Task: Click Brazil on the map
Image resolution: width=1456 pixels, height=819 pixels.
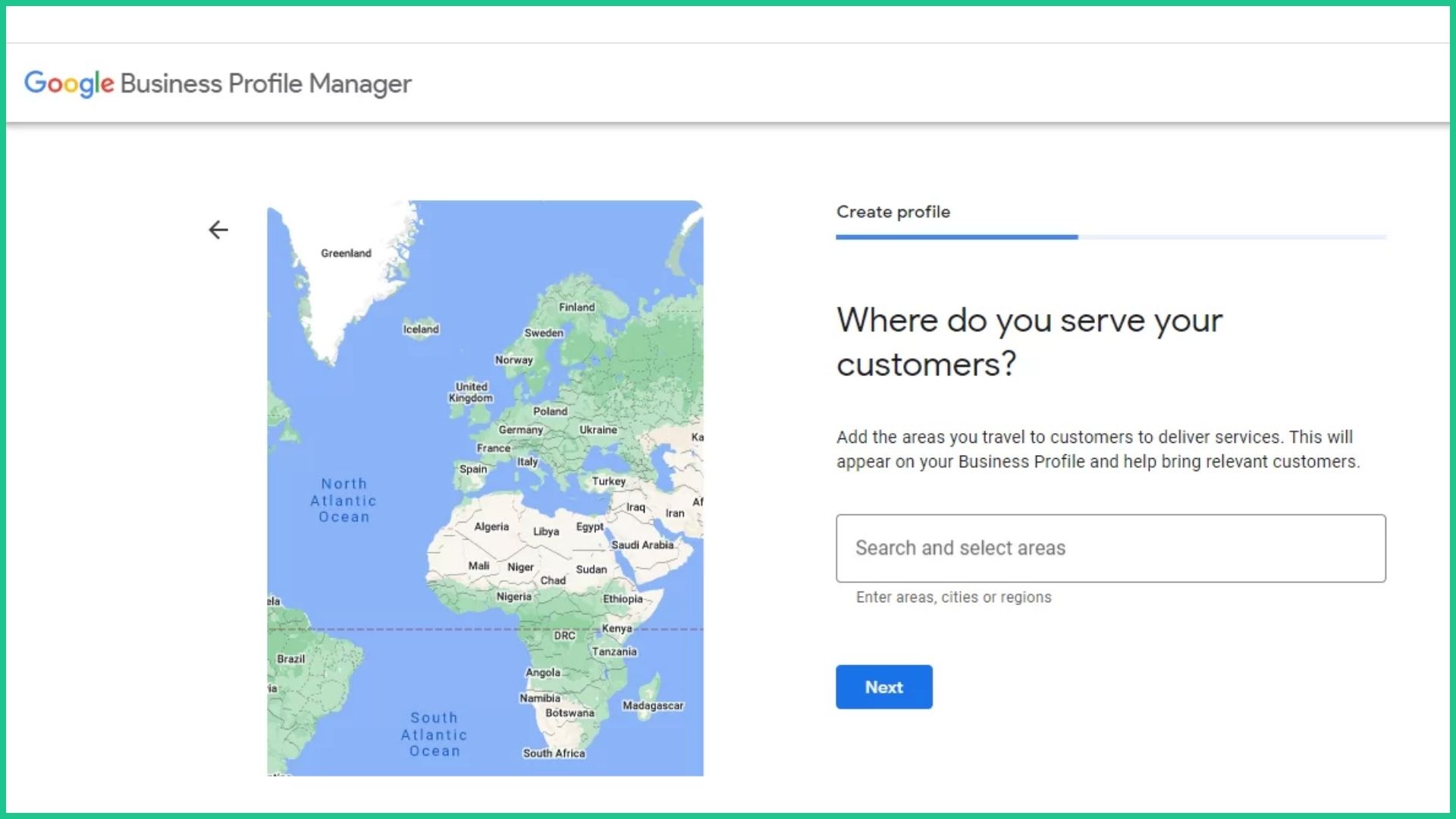Action: tap(291, 659)
